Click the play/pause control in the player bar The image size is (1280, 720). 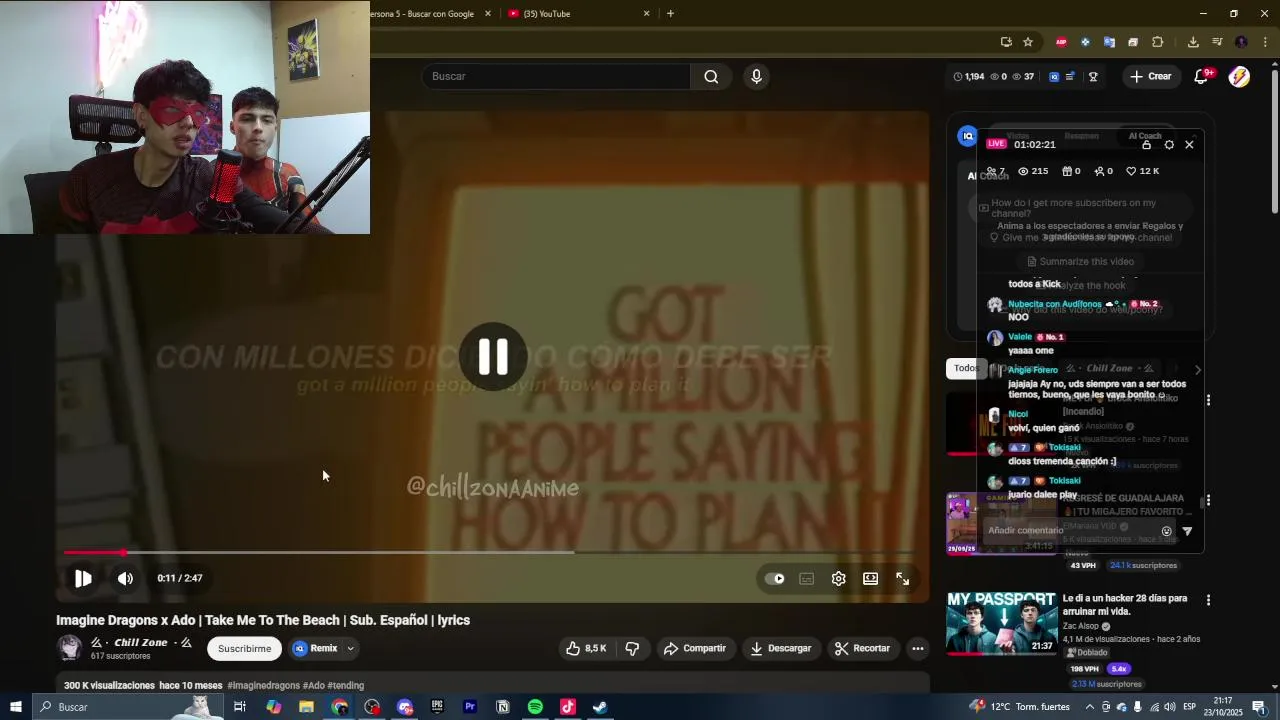click(83, 578)
